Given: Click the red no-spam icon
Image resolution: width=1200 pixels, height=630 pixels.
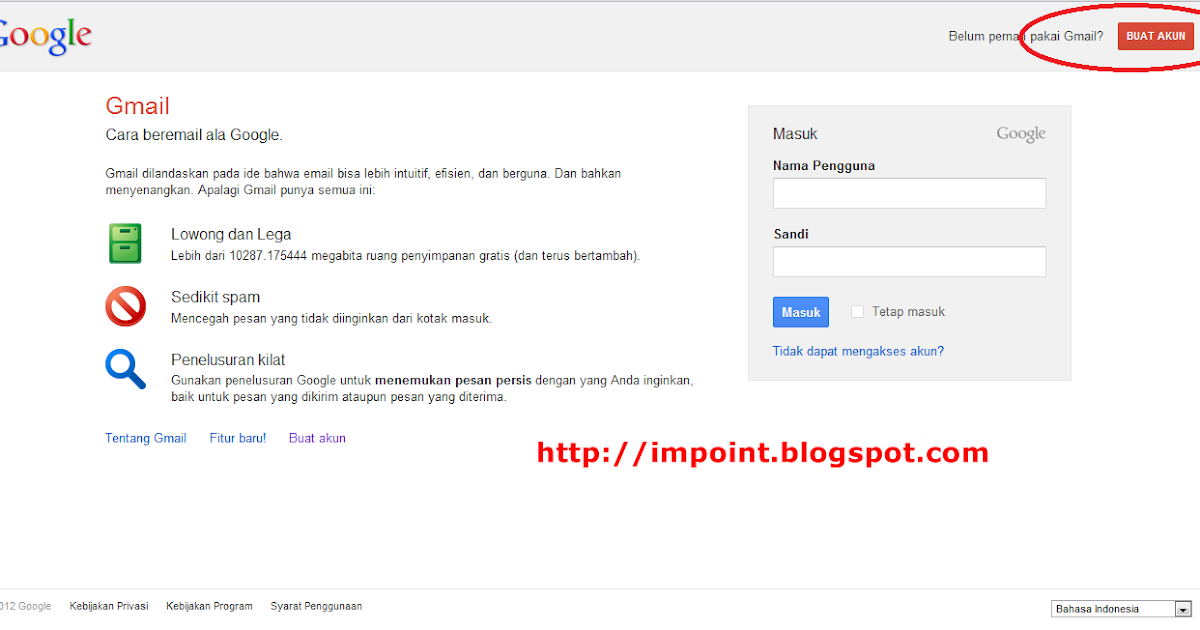Looking at the screenshot, I should click(x=125, y=306).
